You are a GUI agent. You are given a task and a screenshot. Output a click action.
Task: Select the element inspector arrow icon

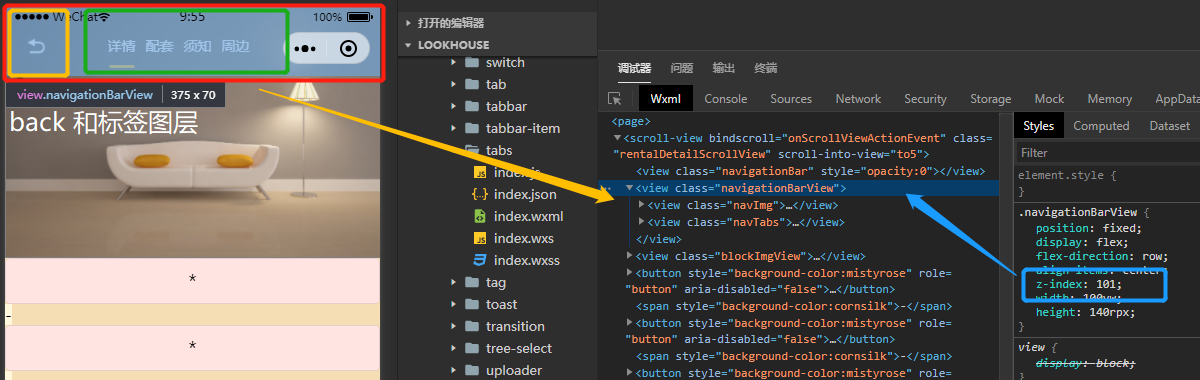[x=615, y=99]
